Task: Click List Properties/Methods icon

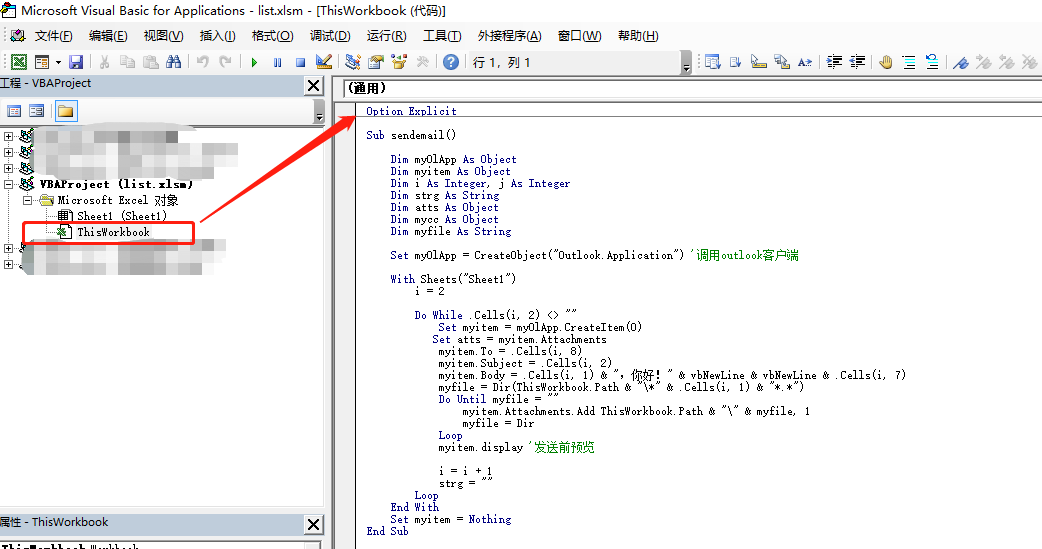Action: (x=712, y=62)
